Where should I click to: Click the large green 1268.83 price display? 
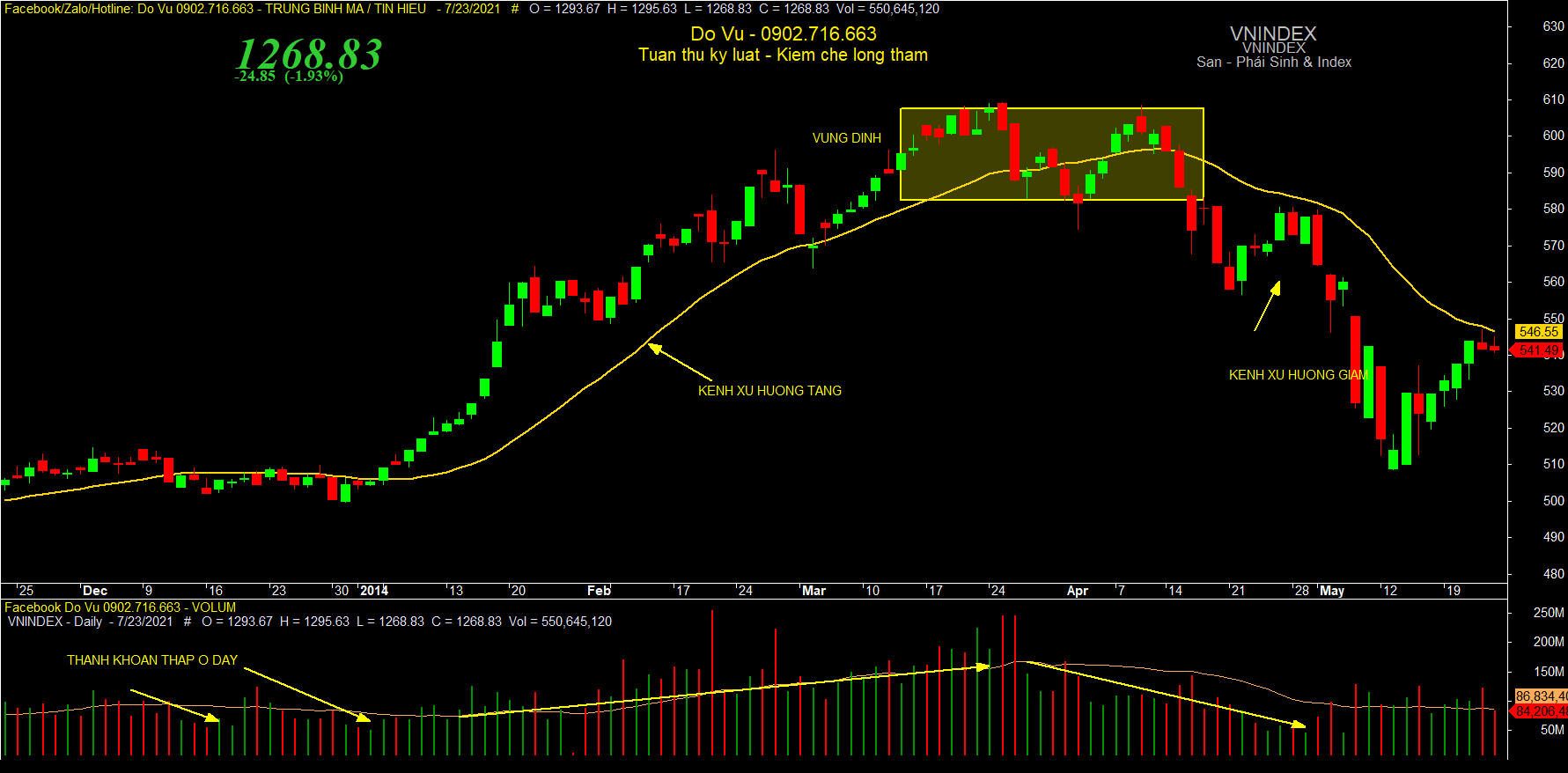[308, 55]
